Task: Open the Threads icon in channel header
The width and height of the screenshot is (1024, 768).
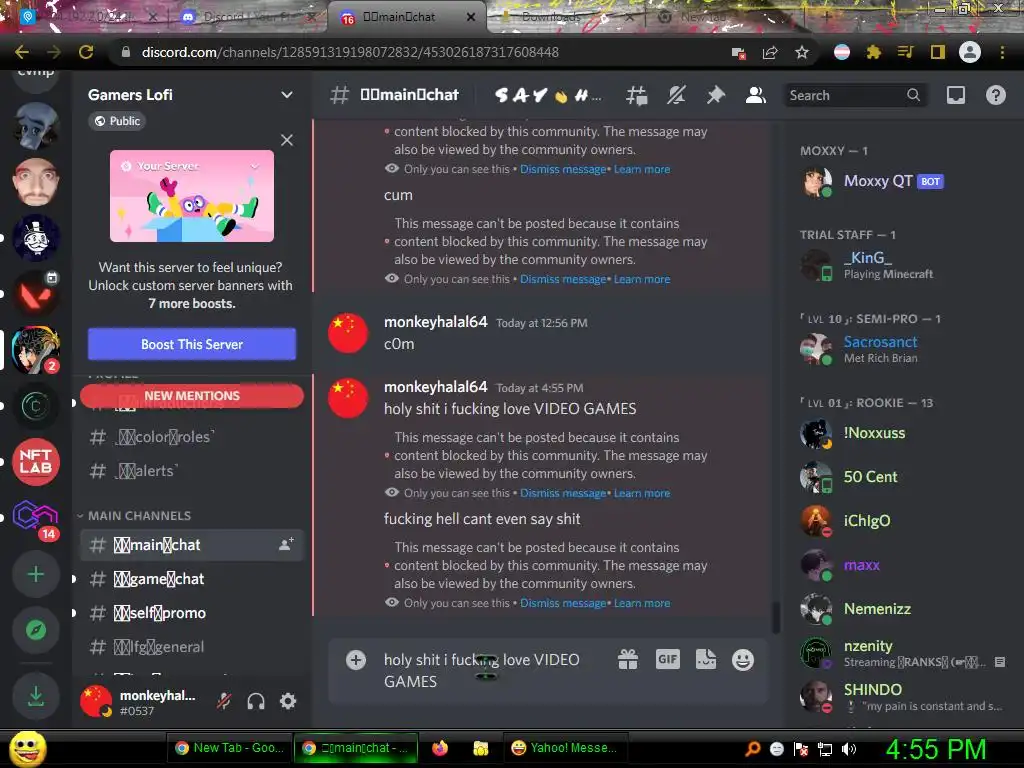Action: click(x=637, y=95)
